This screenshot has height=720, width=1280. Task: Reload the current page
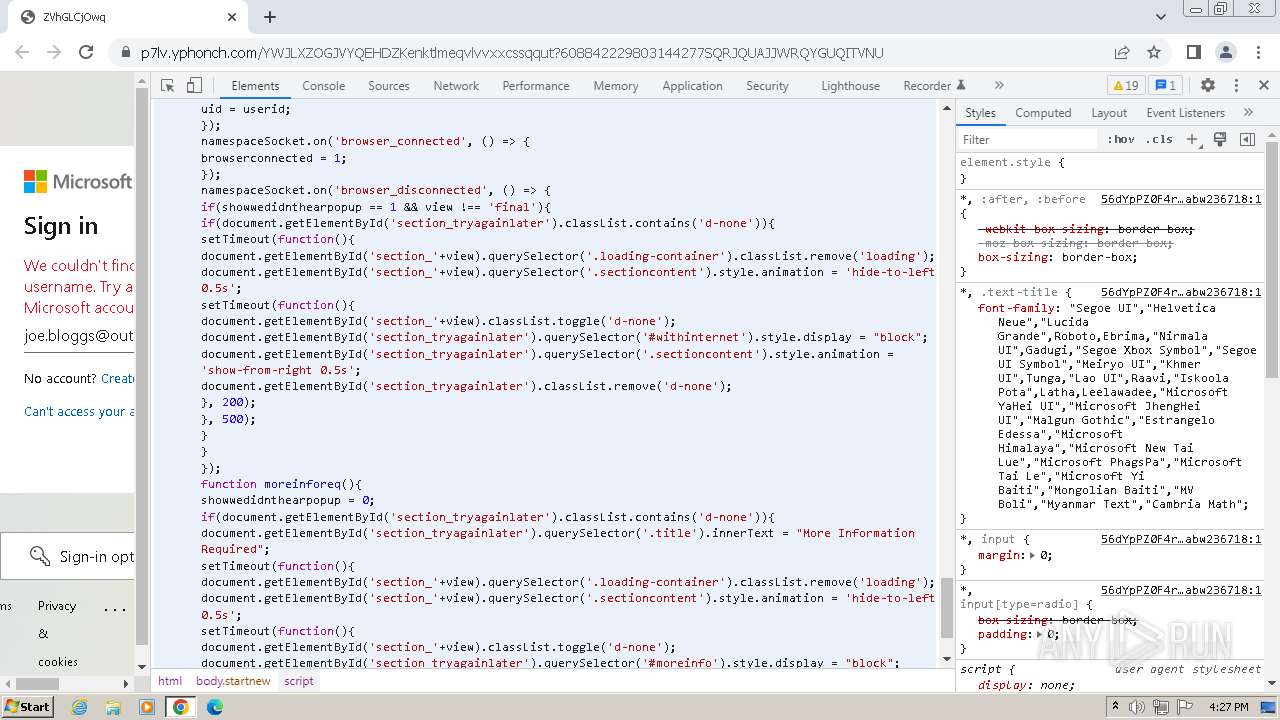point(86,53)
